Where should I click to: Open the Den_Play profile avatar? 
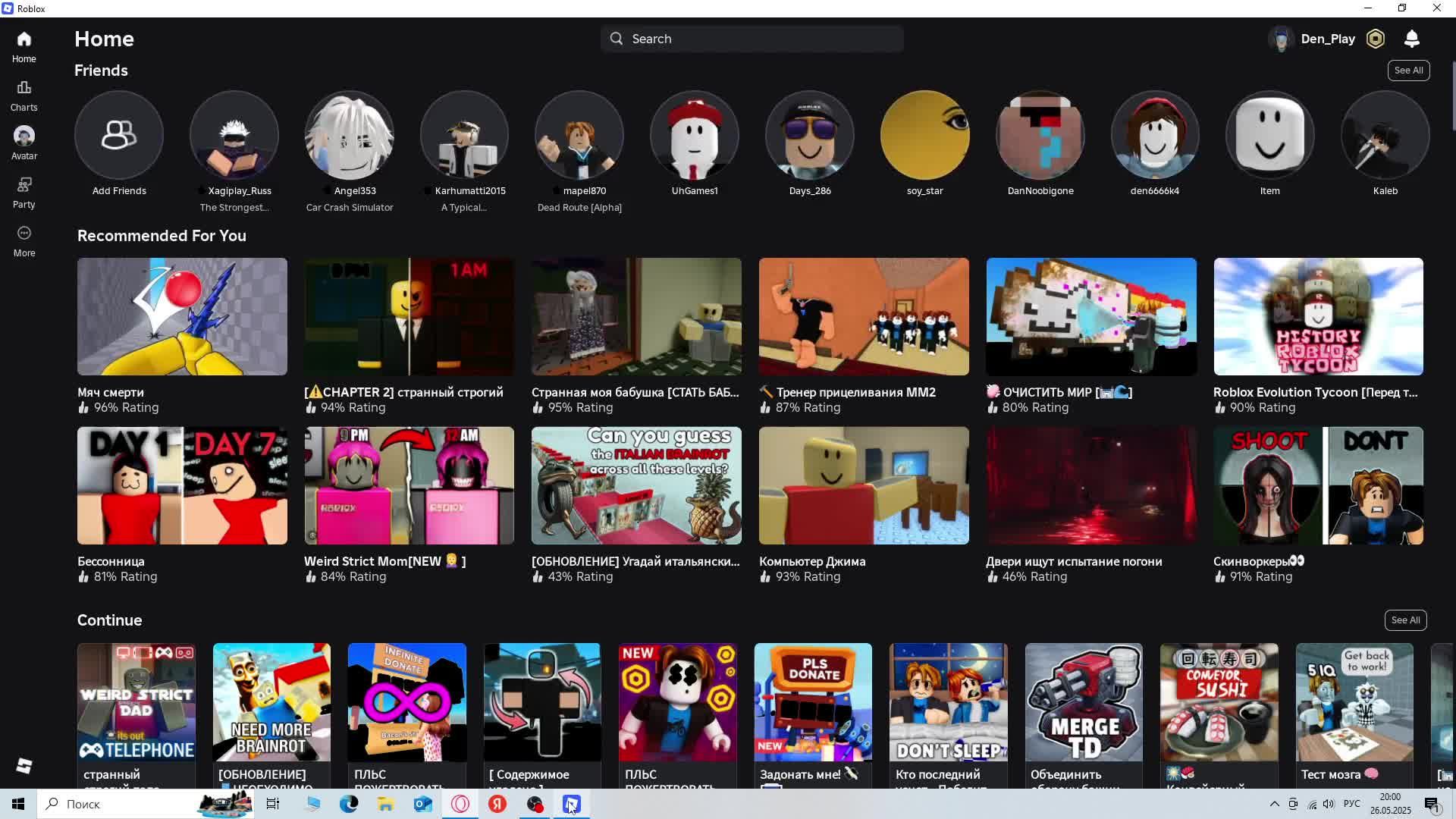(1282, 39)
